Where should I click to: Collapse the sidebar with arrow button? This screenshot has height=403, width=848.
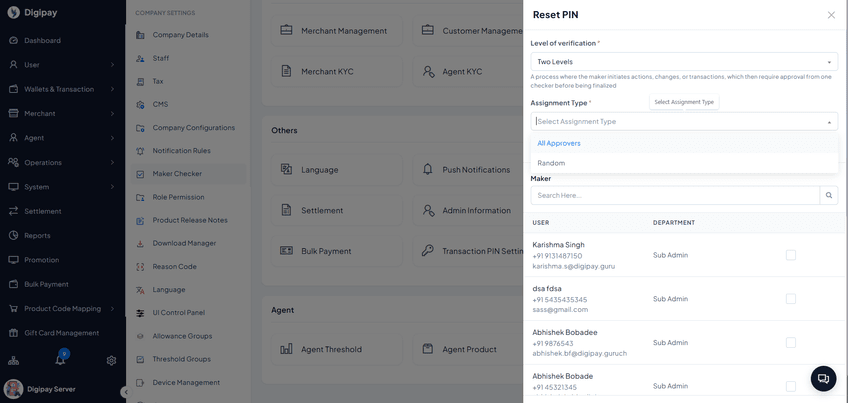tap(125, 392)
